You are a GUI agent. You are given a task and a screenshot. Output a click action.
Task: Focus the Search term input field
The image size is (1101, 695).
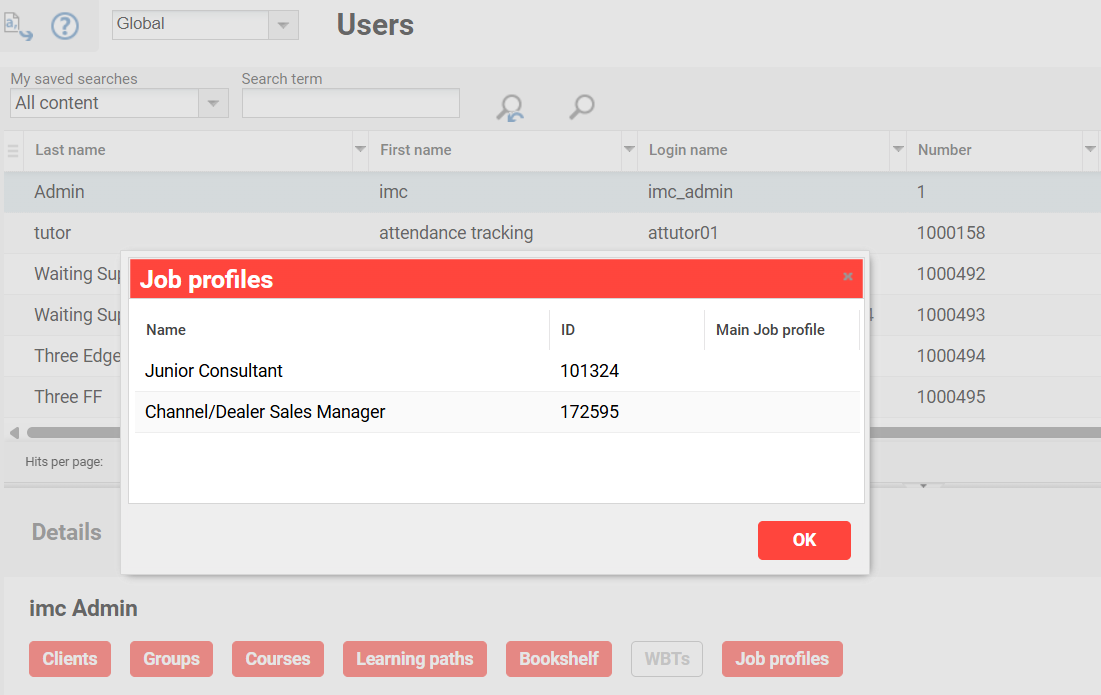coord(350,103)
